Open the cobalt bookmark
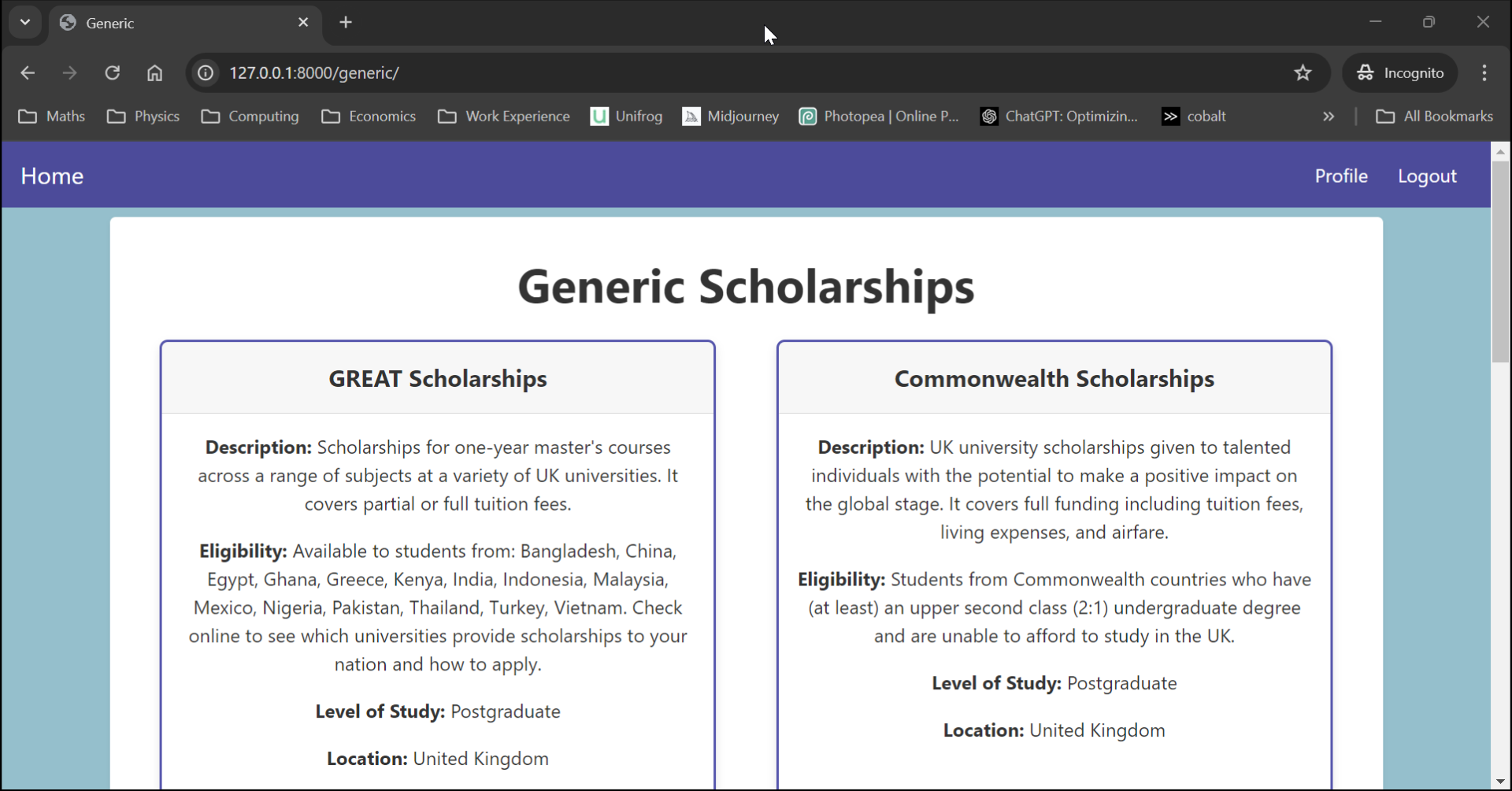The width and height of the screenshot is (1512, 791). 1194,117
